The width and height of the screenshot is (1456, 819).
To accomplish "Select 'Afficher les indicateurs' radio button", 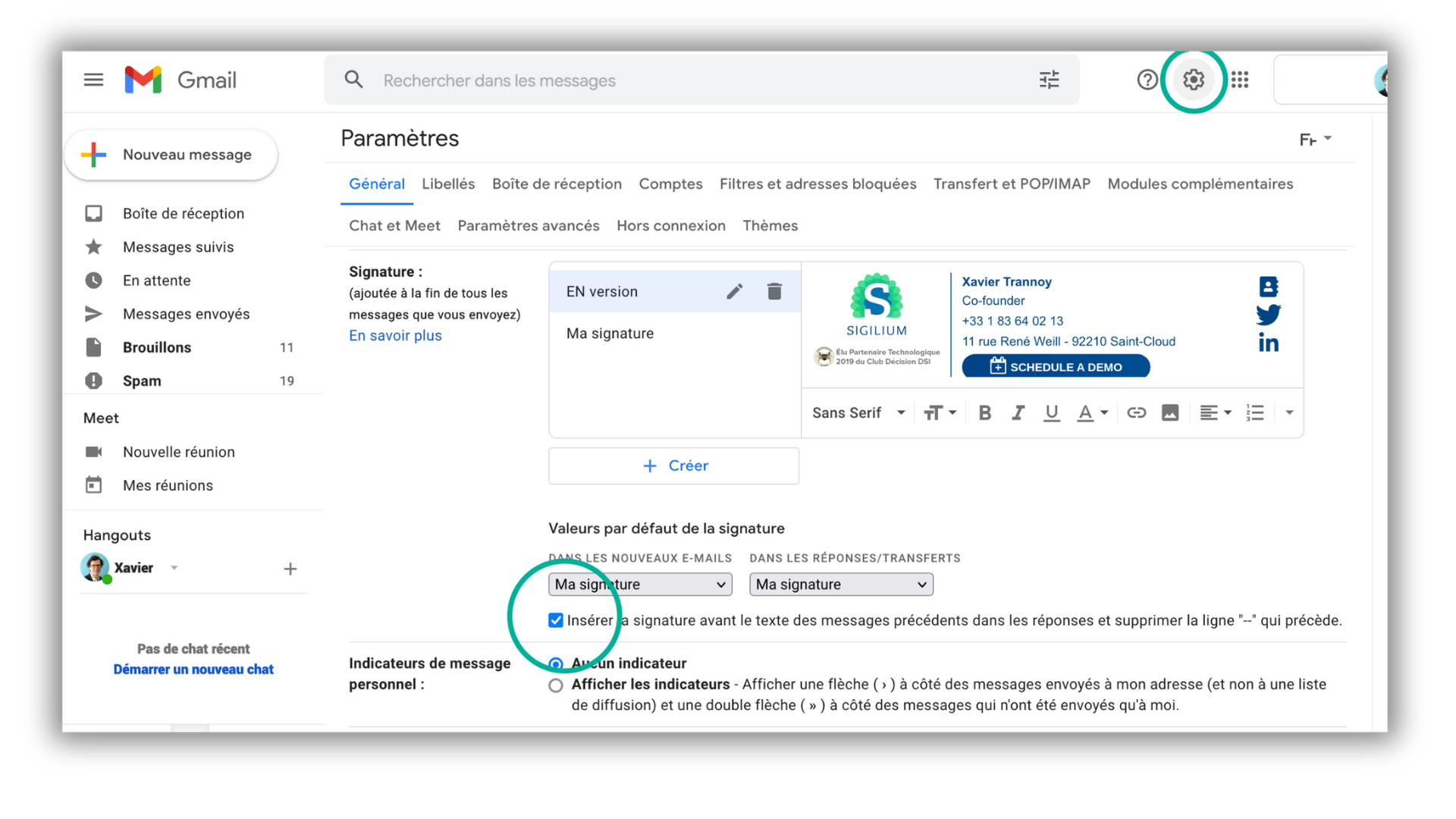I will (x=556, y=685).
